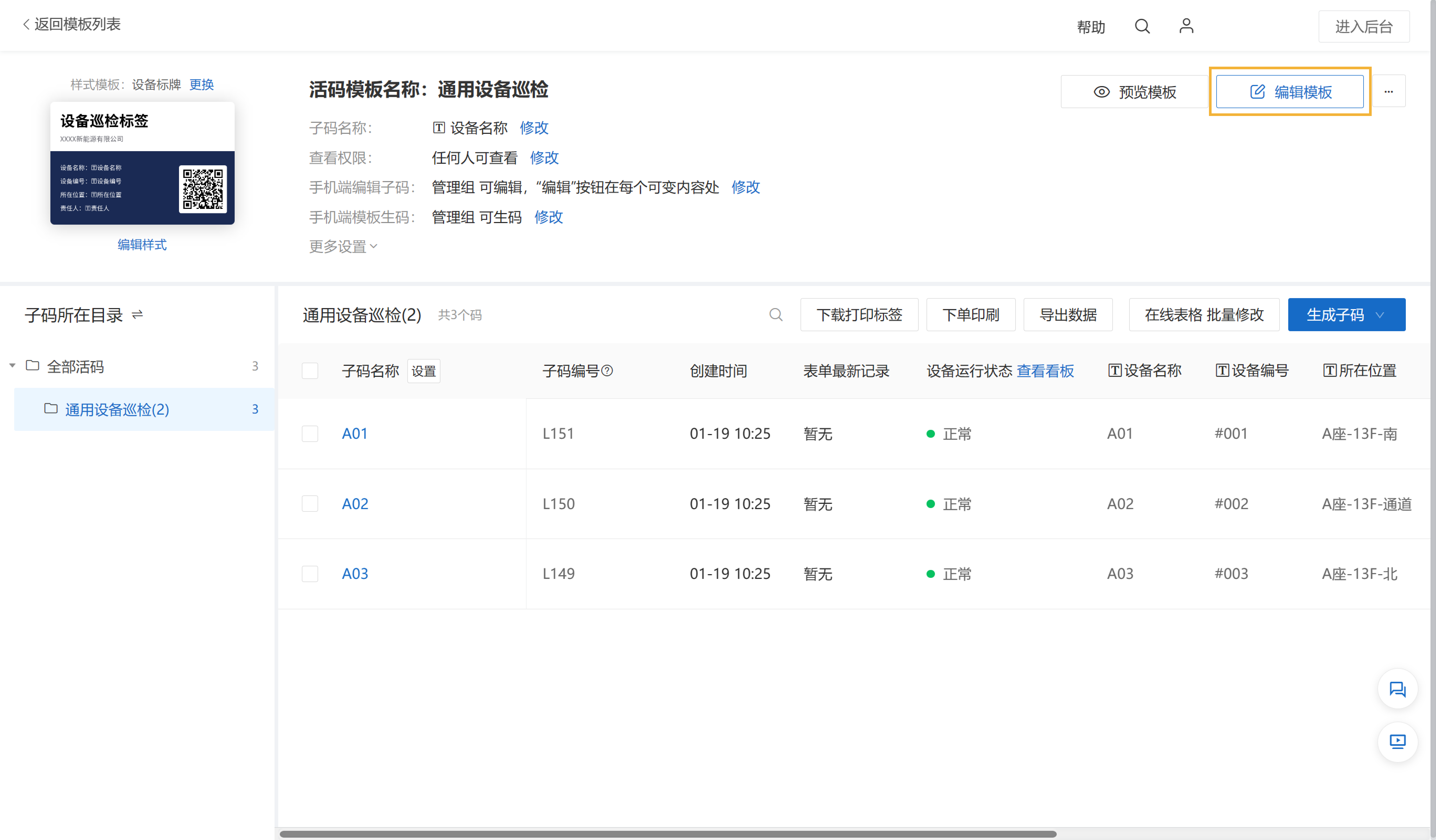Image resolution: width=1436 pixels, height=840 pixels.
Task: Click the folder icon of 全部活码
Action: pyautogui.click(x=33, y=365)
